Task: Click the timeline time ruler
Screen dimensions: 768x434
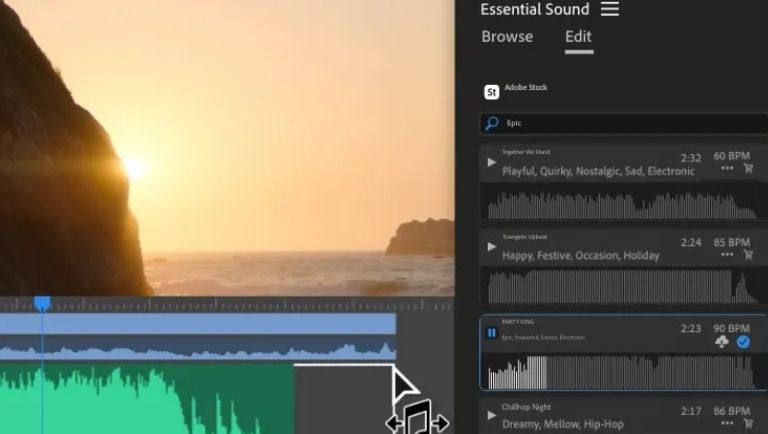Action: click(x=227, y=305)
